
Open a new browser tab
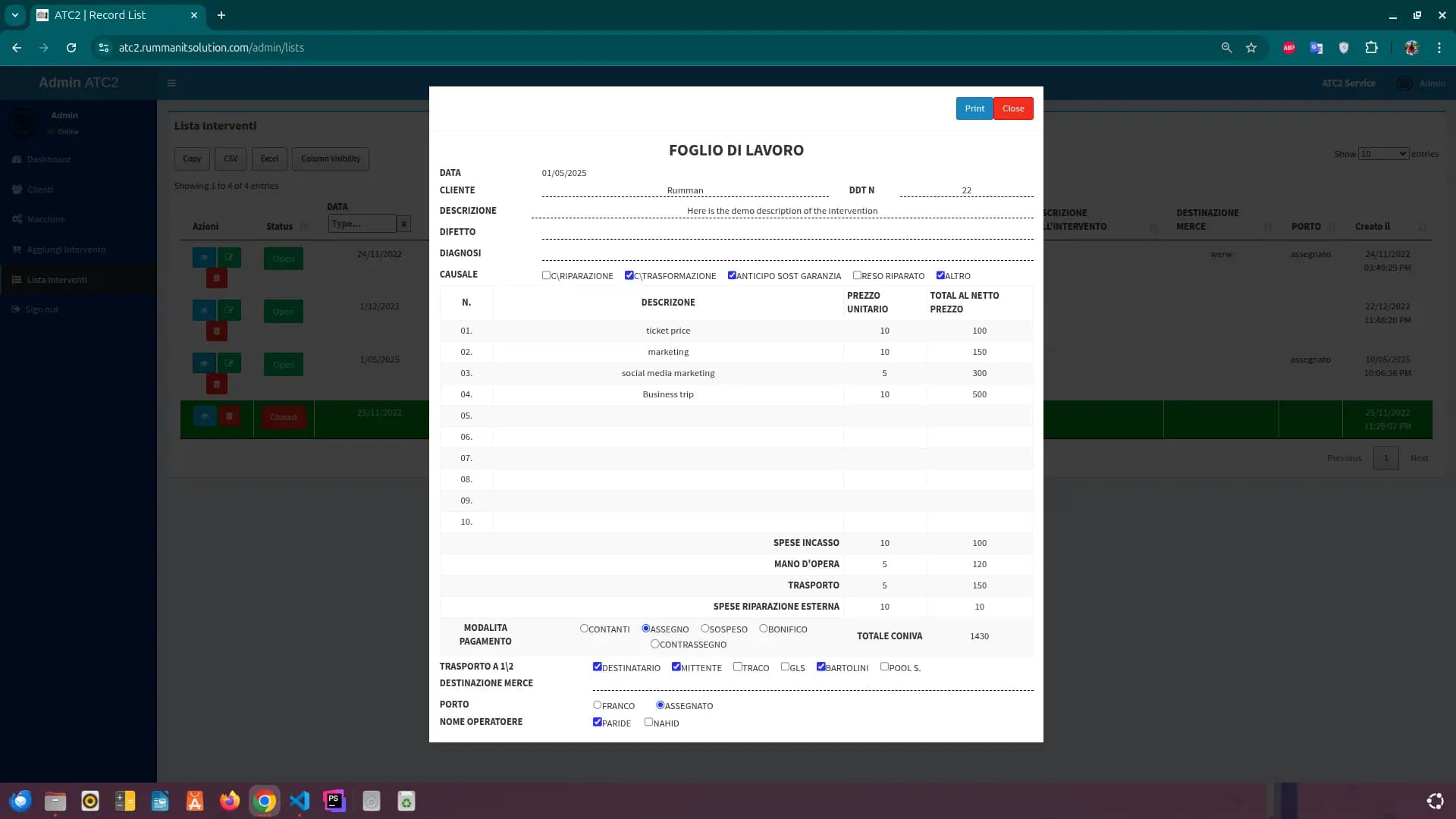[x=221, y=15]
